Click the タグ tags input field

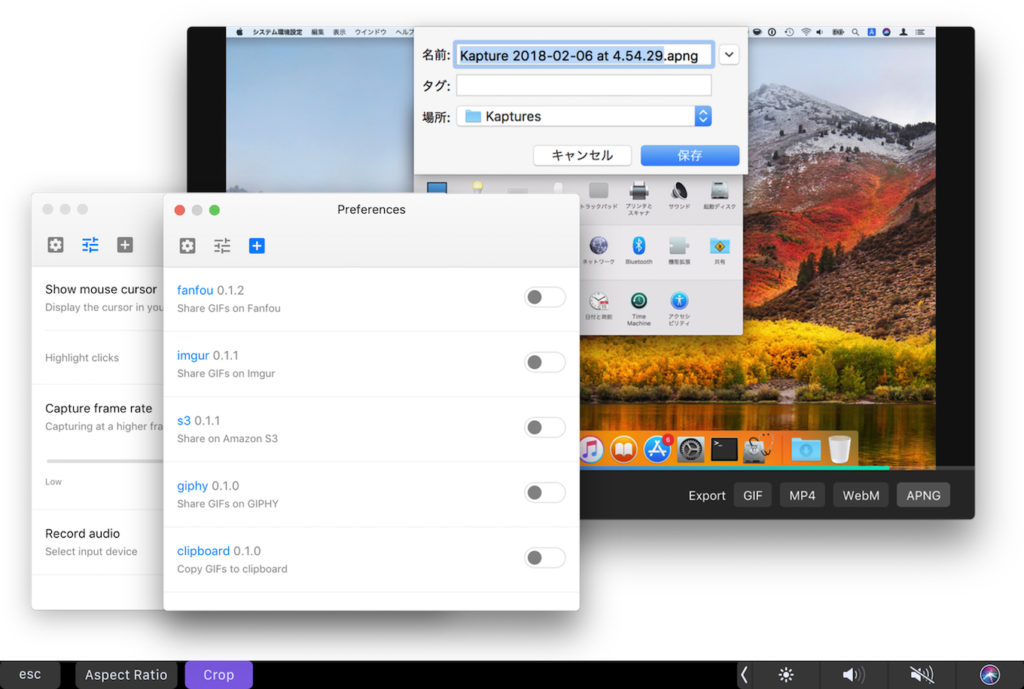click(583, 86)
